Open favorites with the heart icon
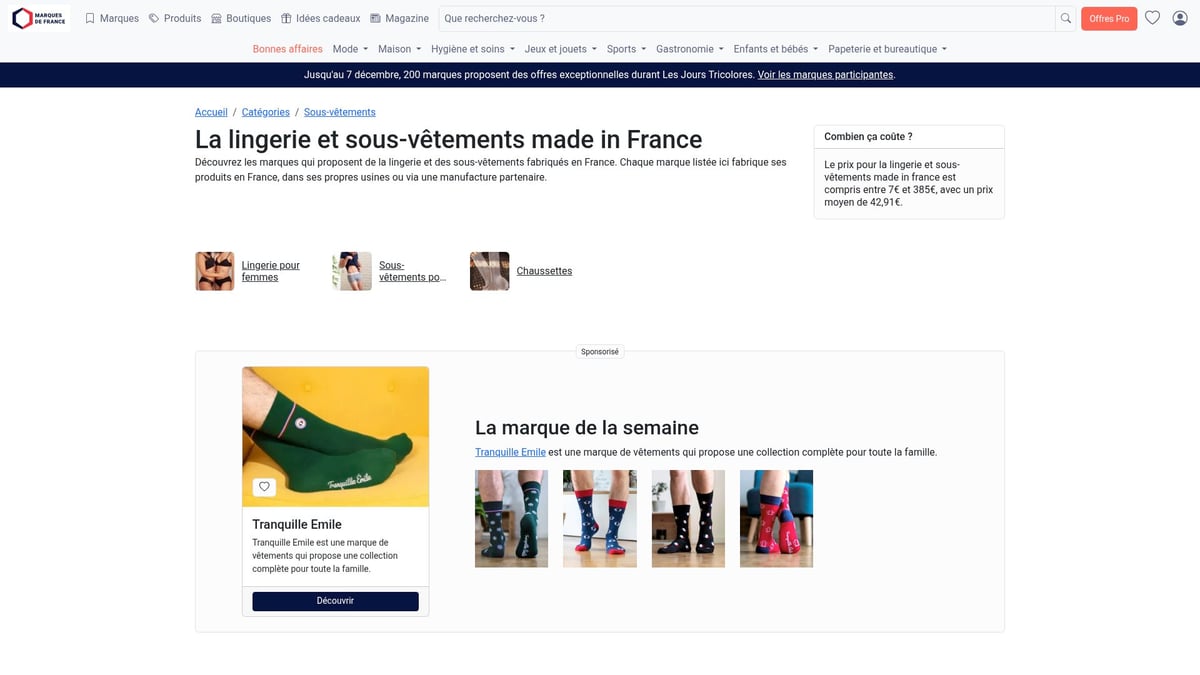This screenshot has width=1200, height=675. coord(1152,18)
